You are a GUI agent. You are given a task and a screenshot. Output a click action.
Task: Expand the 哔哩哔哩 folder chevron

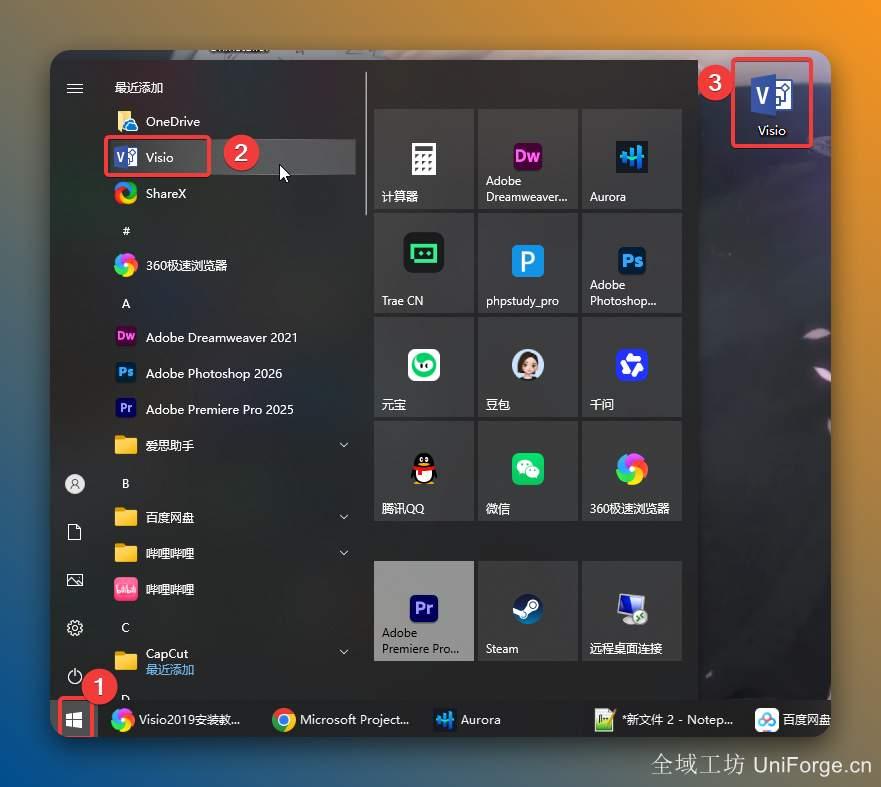(x=344, y=553)
